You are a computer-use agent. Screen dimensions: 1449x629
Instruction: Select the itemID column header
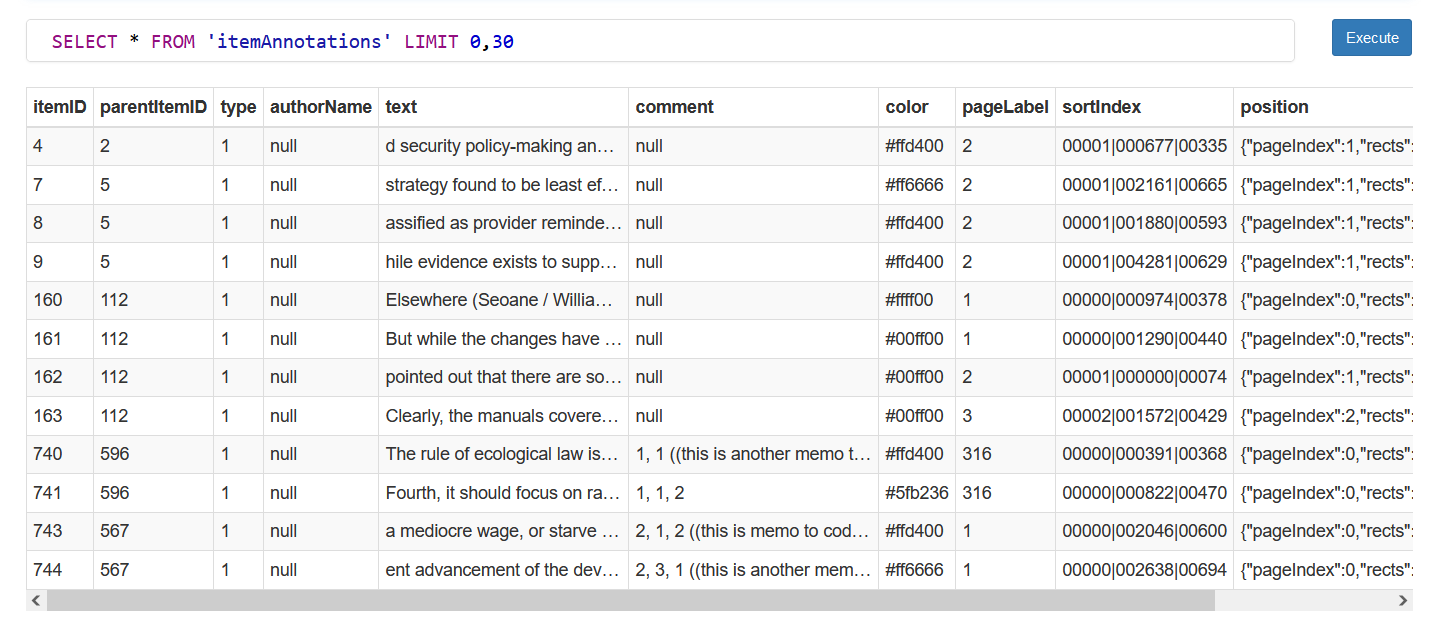(x=58, y=107)
